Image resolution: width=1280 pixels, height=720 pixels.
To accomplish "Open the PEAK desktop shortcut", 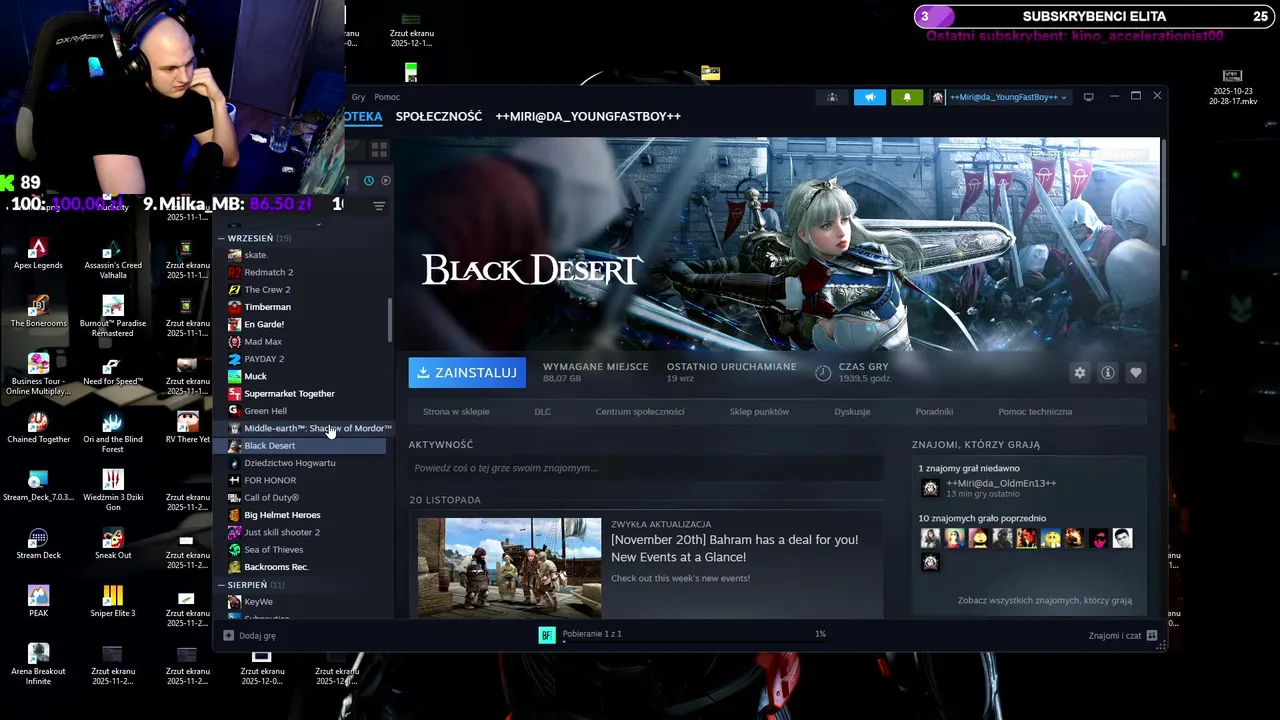I will (38, 602).
